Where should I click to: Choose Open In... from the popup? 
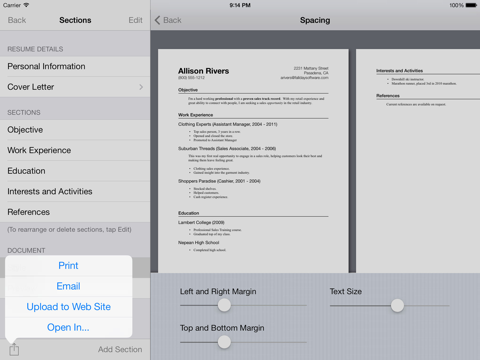coord(68,328)
